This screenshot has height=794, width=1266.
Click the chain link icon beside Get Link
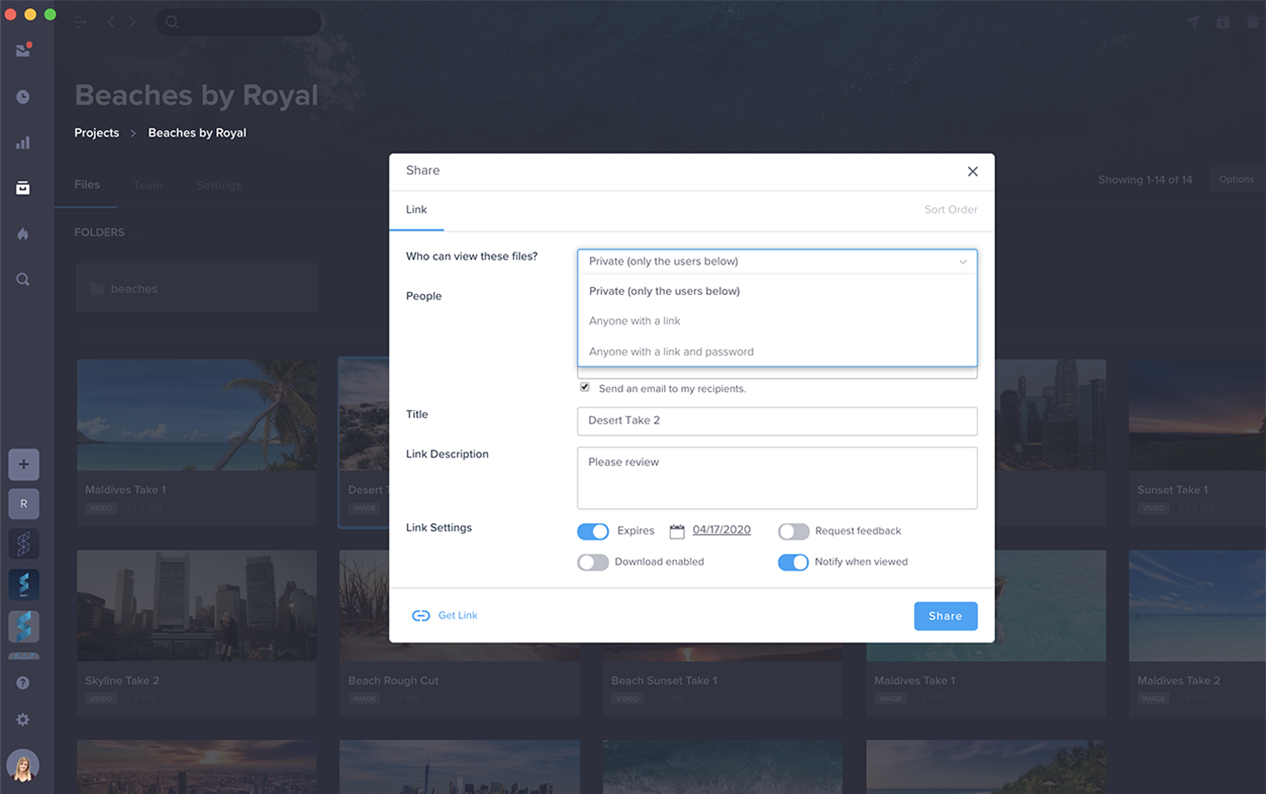[x=421, y=616]
